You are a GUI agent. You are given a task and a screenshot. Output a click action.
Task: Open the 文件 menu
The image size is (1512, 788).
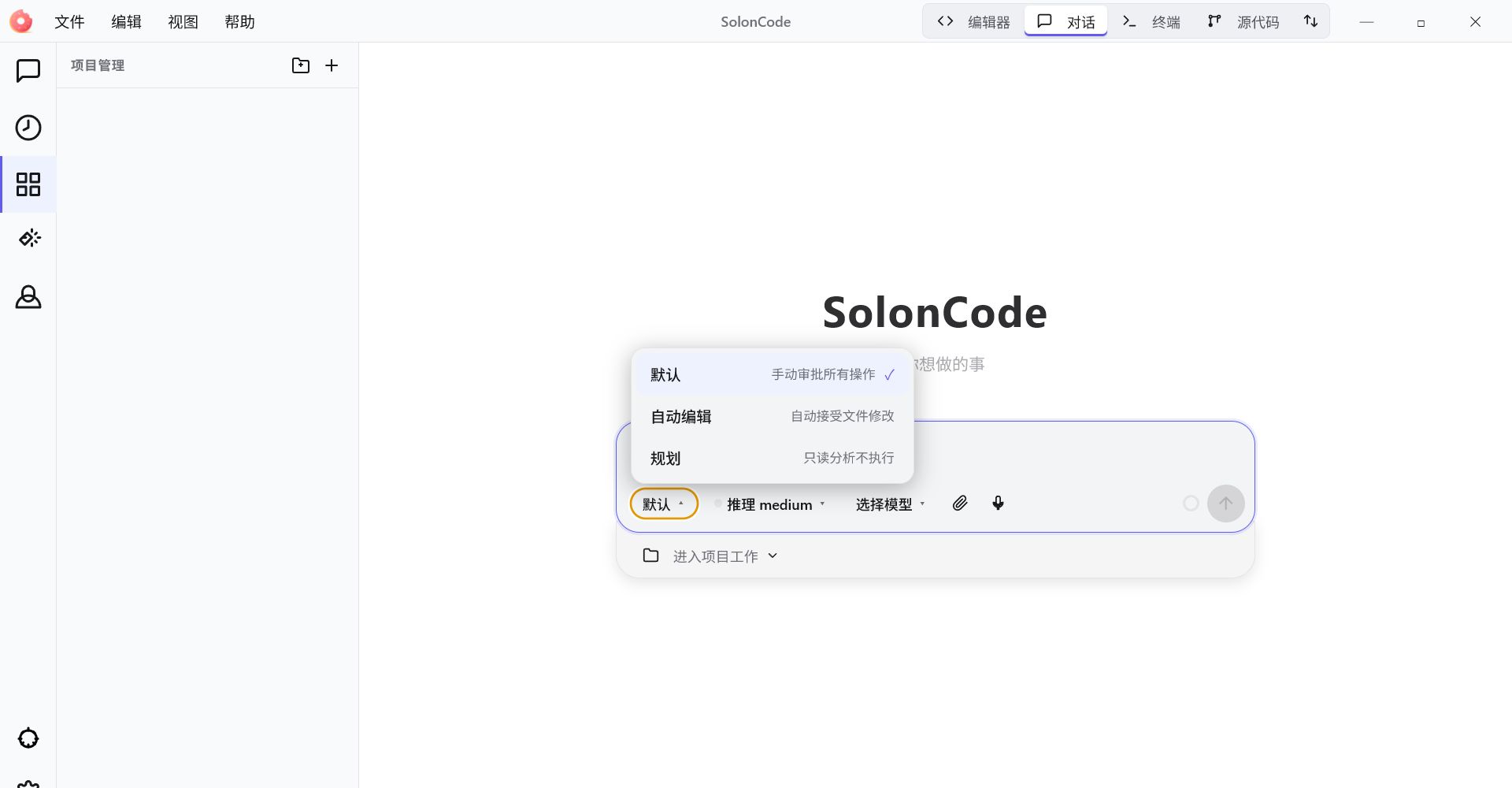coord(69,22)
